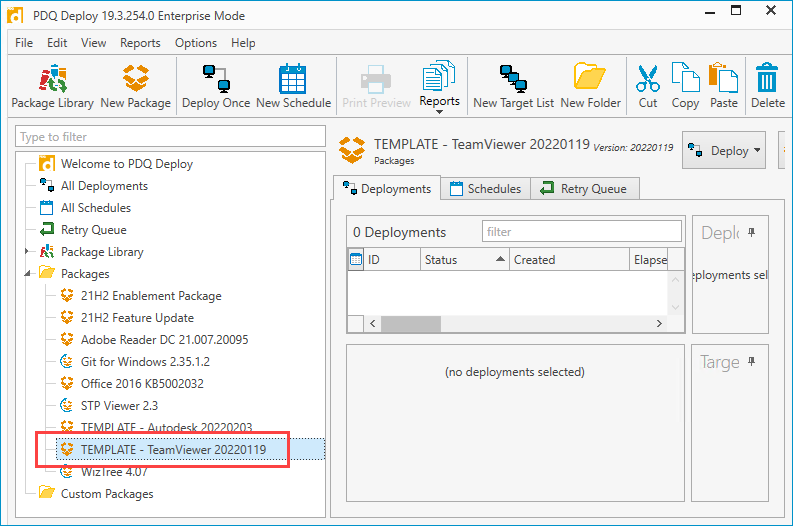Viewport: 793px width, 526px height.
Task: Click the deployments grid horizontal scrollbar thumb
Action: [411, 324]
